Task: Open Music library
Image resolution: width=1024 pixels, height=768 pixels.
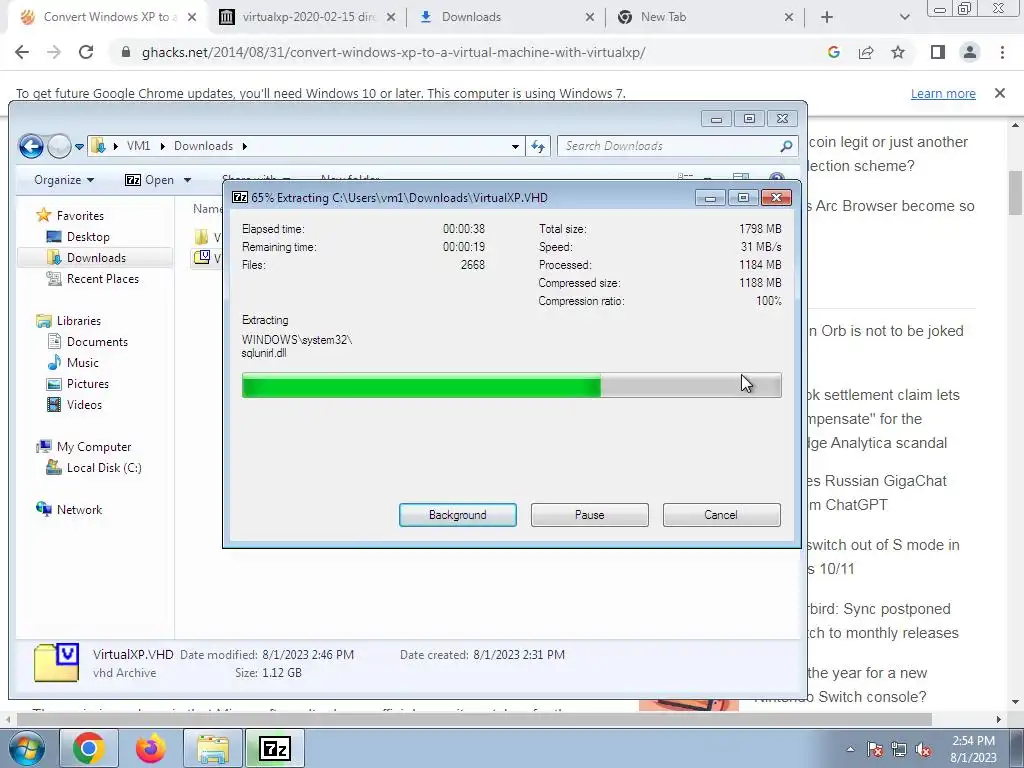Action: point(82,362)
